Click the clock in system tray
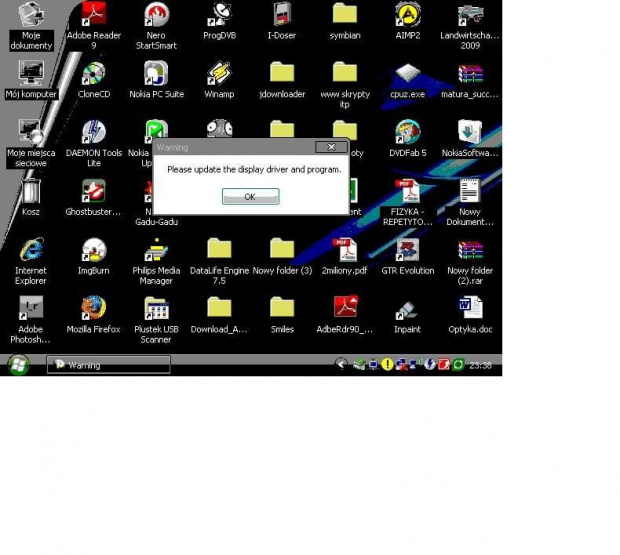620x555 pixels. [x=480, y=365]
